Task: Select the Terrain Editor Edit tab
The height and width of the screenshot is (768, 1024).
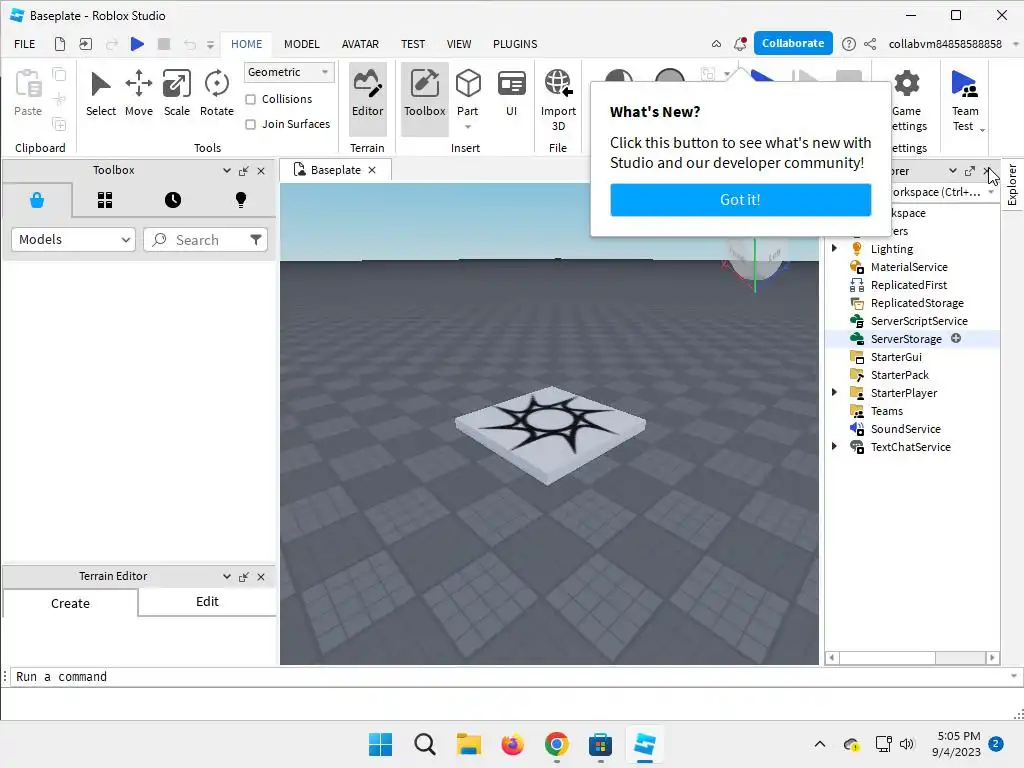Action: [x=207, y=601]
